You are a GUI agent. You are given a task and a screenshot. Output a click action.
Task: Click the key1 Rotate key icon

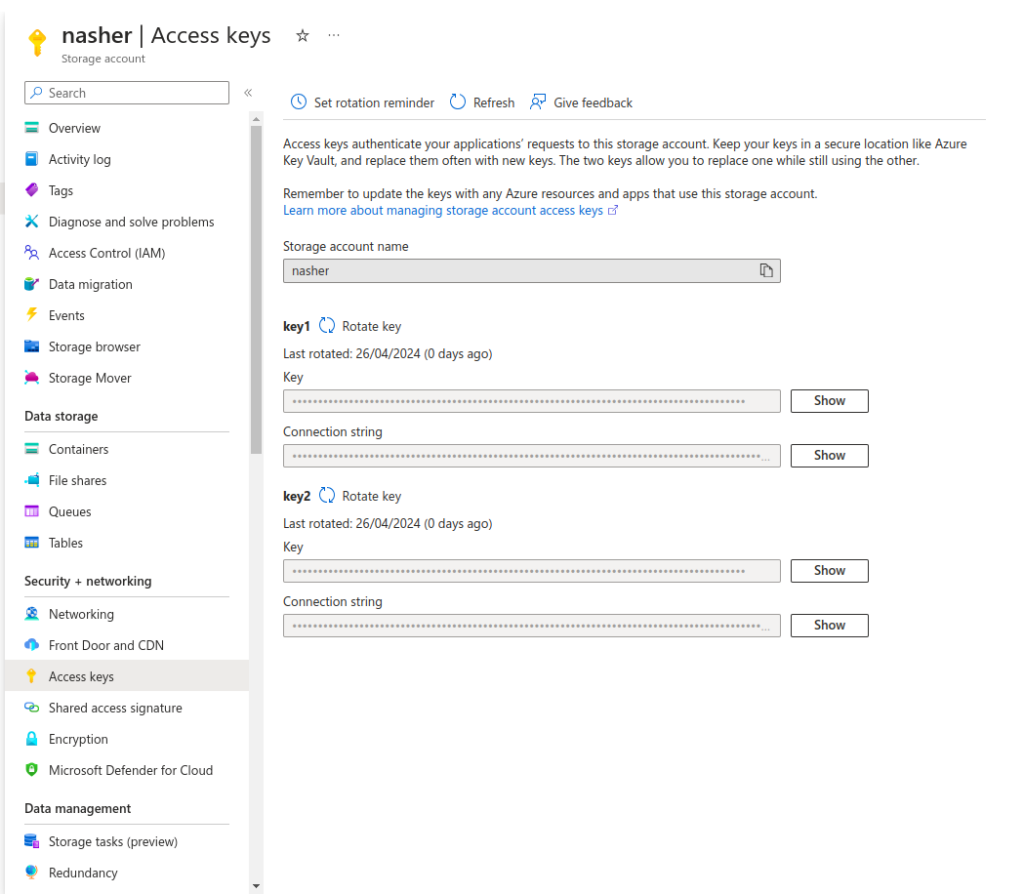[327, 326]
